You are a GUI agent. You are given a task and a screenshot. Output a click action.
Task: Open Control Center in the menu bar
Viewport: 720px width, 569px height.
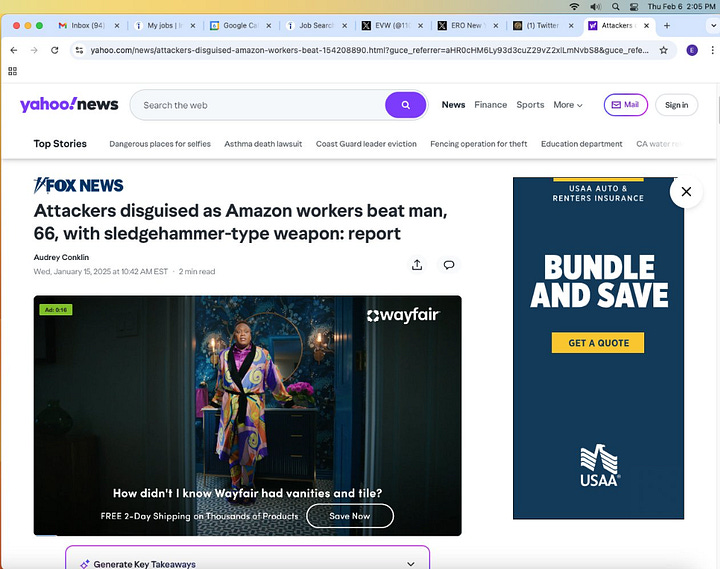pos(634,6)
